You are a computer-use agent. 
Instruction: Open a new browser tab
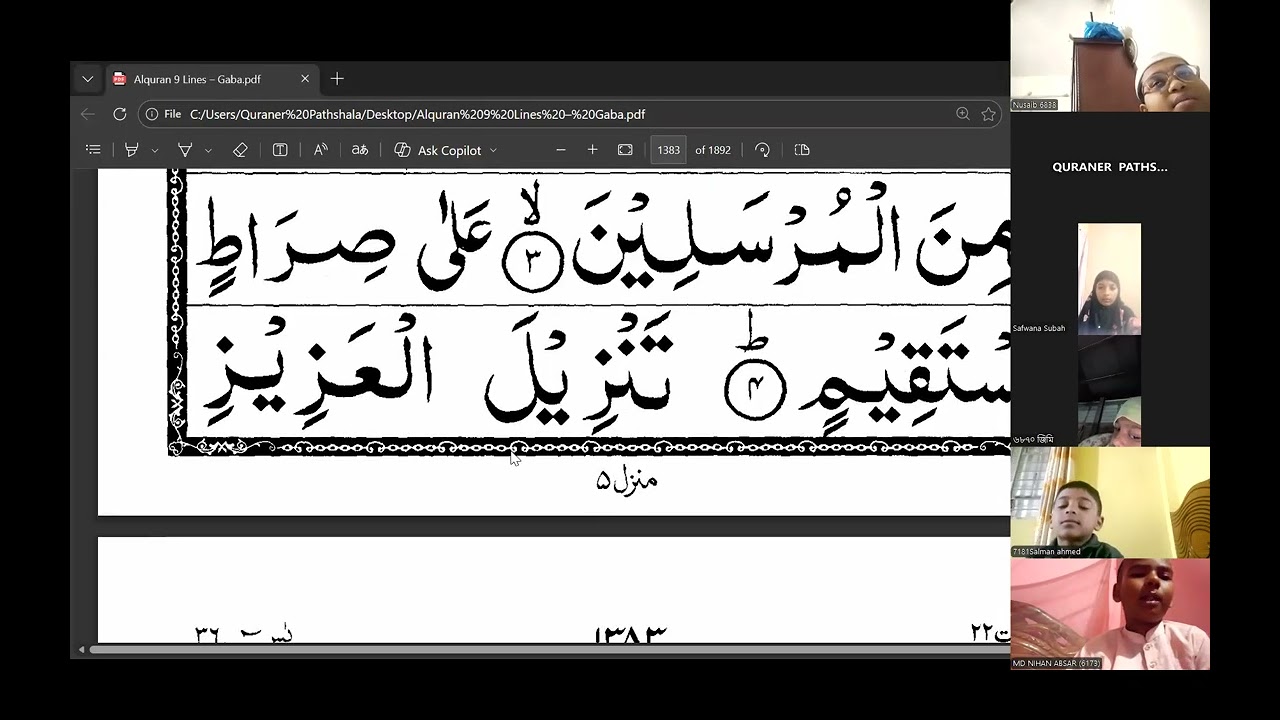(337, 79)
